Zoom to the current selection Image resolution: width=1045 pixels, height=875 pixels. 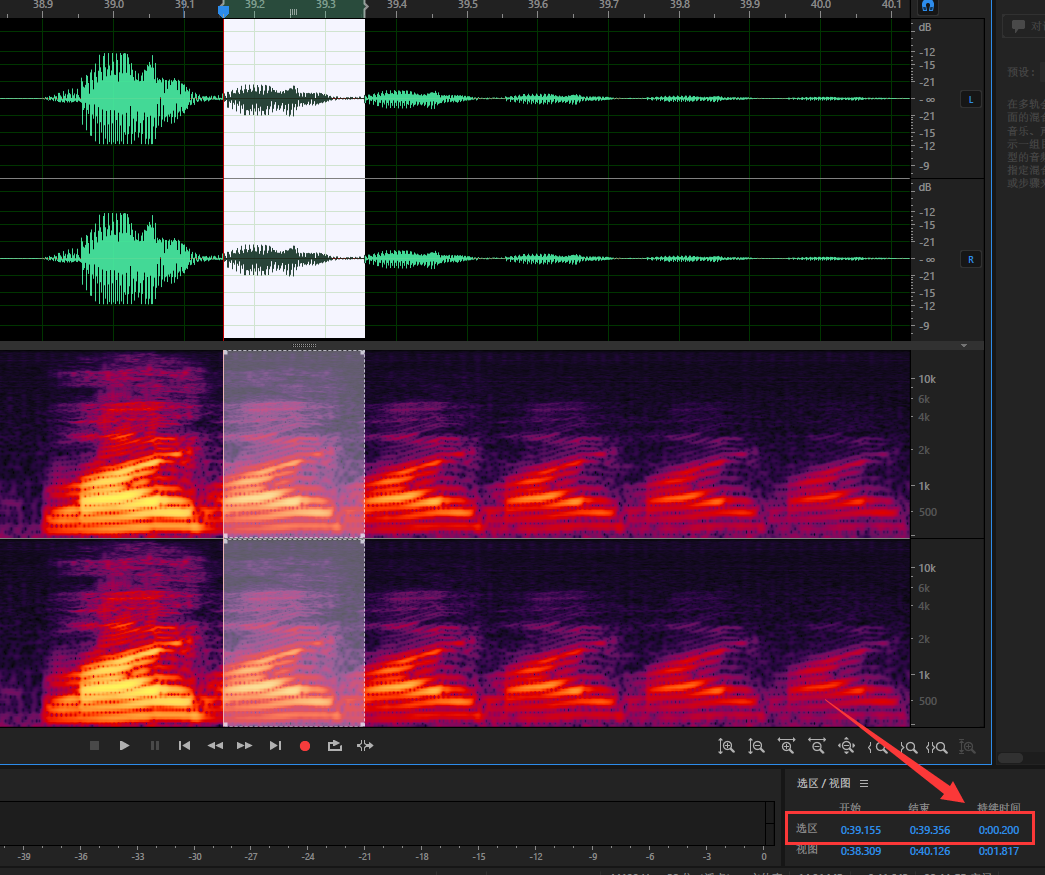click(x=937, y=747)
